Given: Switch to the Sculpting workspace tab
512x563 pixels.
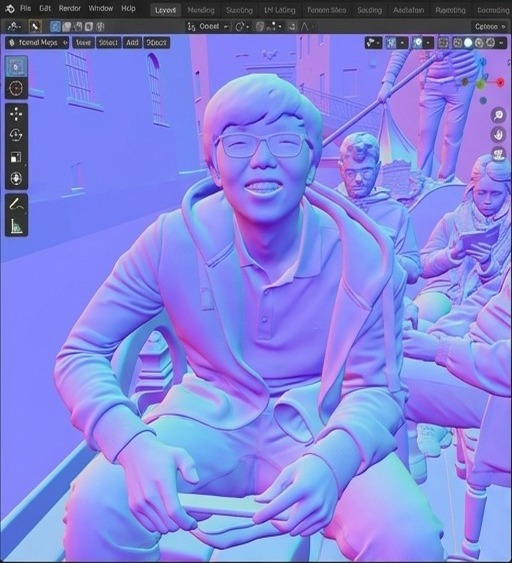Looking at the screenshot, I should (239, 10).
